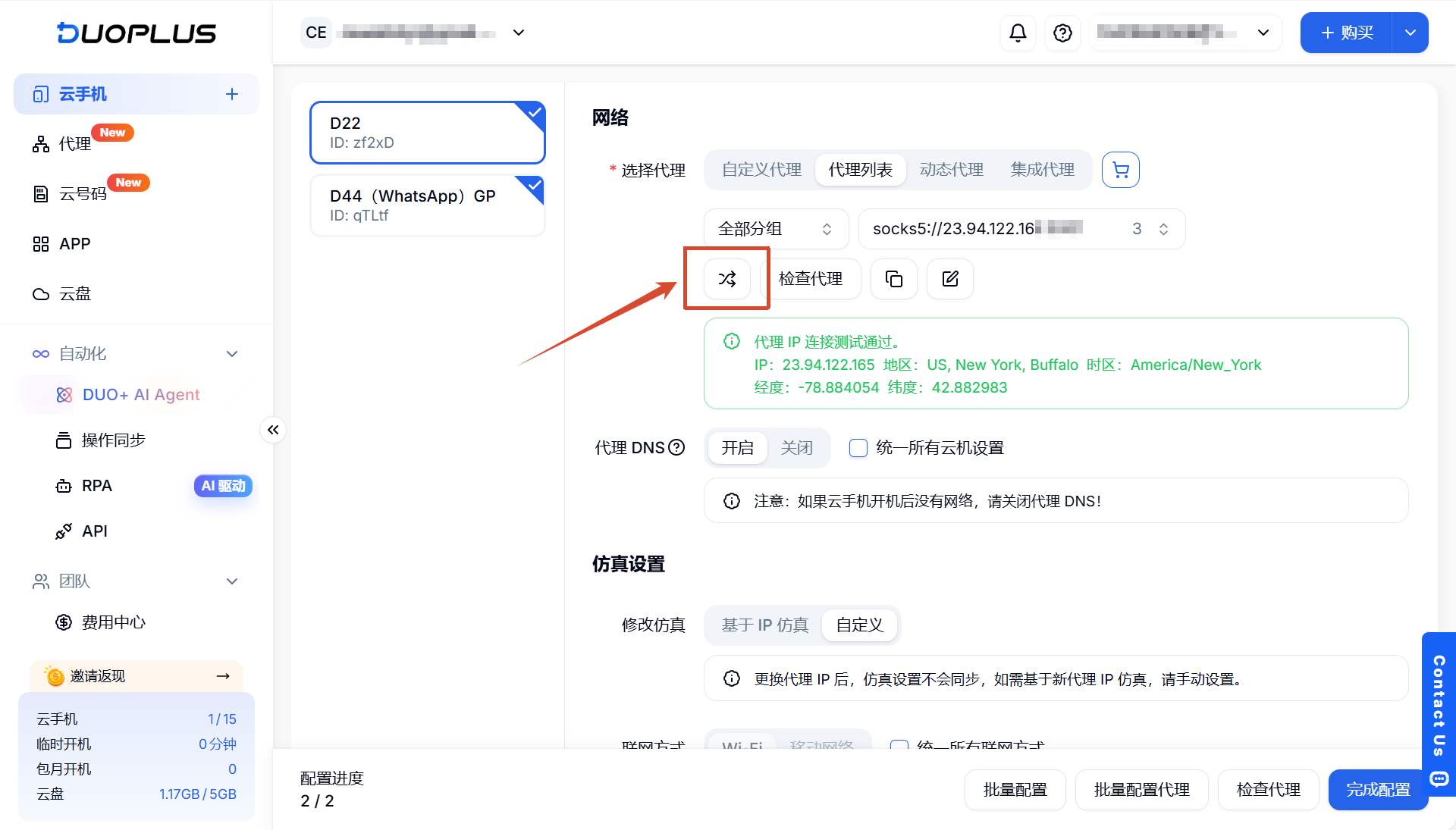Viewport: 1456px width, 830px height.
Task: Click the plus icon beside 云手机
Action: [232, 94]
